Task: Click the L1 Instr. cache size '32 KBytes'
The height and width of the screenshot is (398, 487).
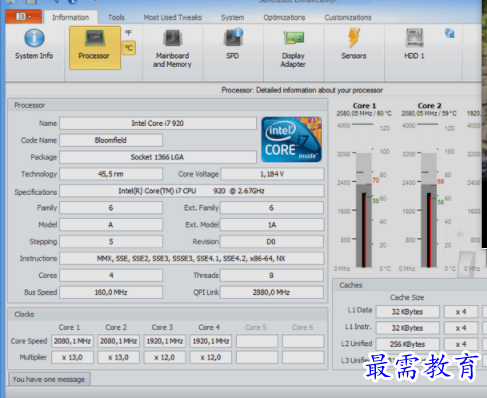Action: click(x=408, y=328)
